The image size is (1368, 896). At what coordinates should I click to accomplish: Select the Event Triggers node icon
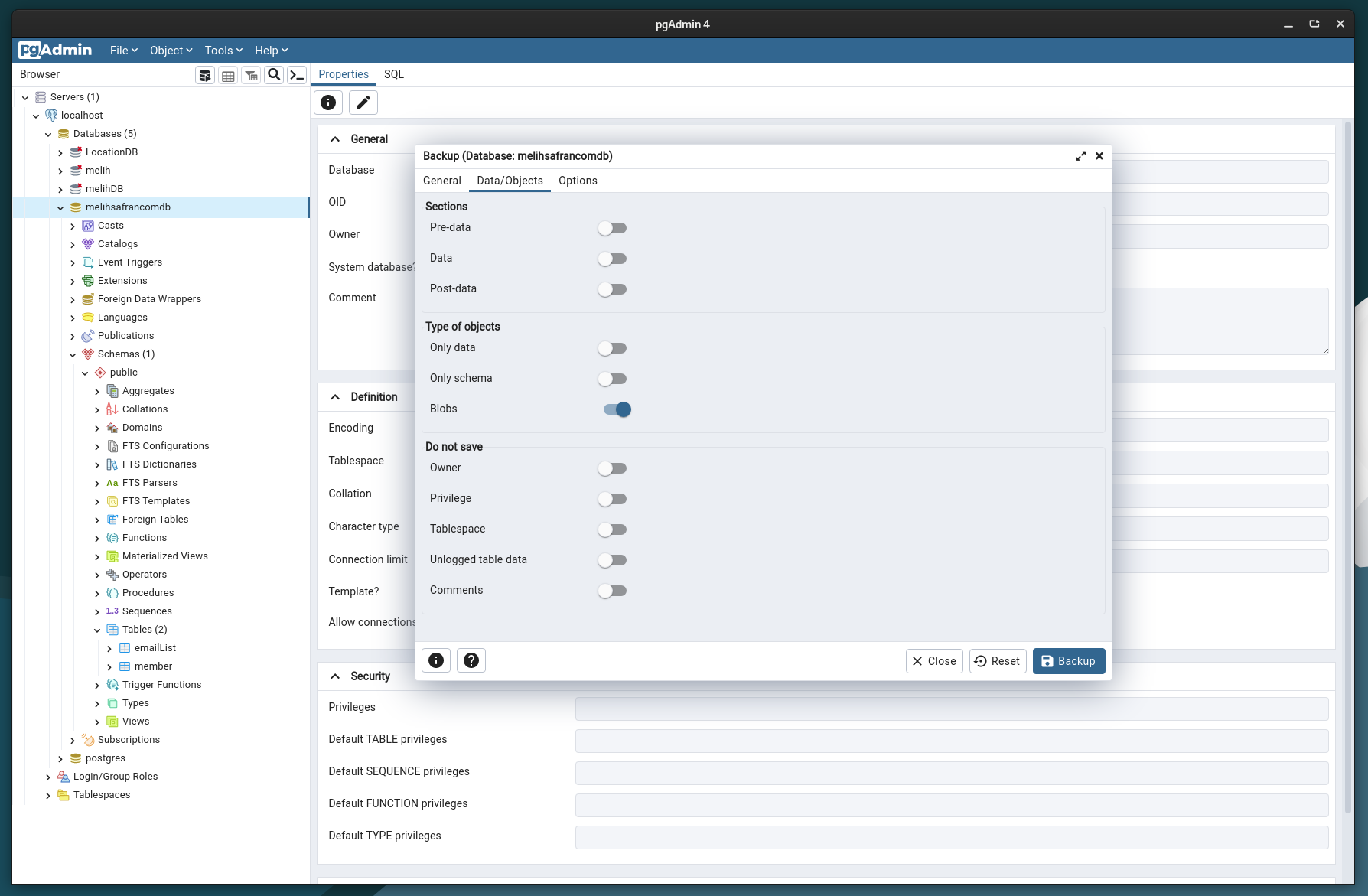(x=88, y=262)
